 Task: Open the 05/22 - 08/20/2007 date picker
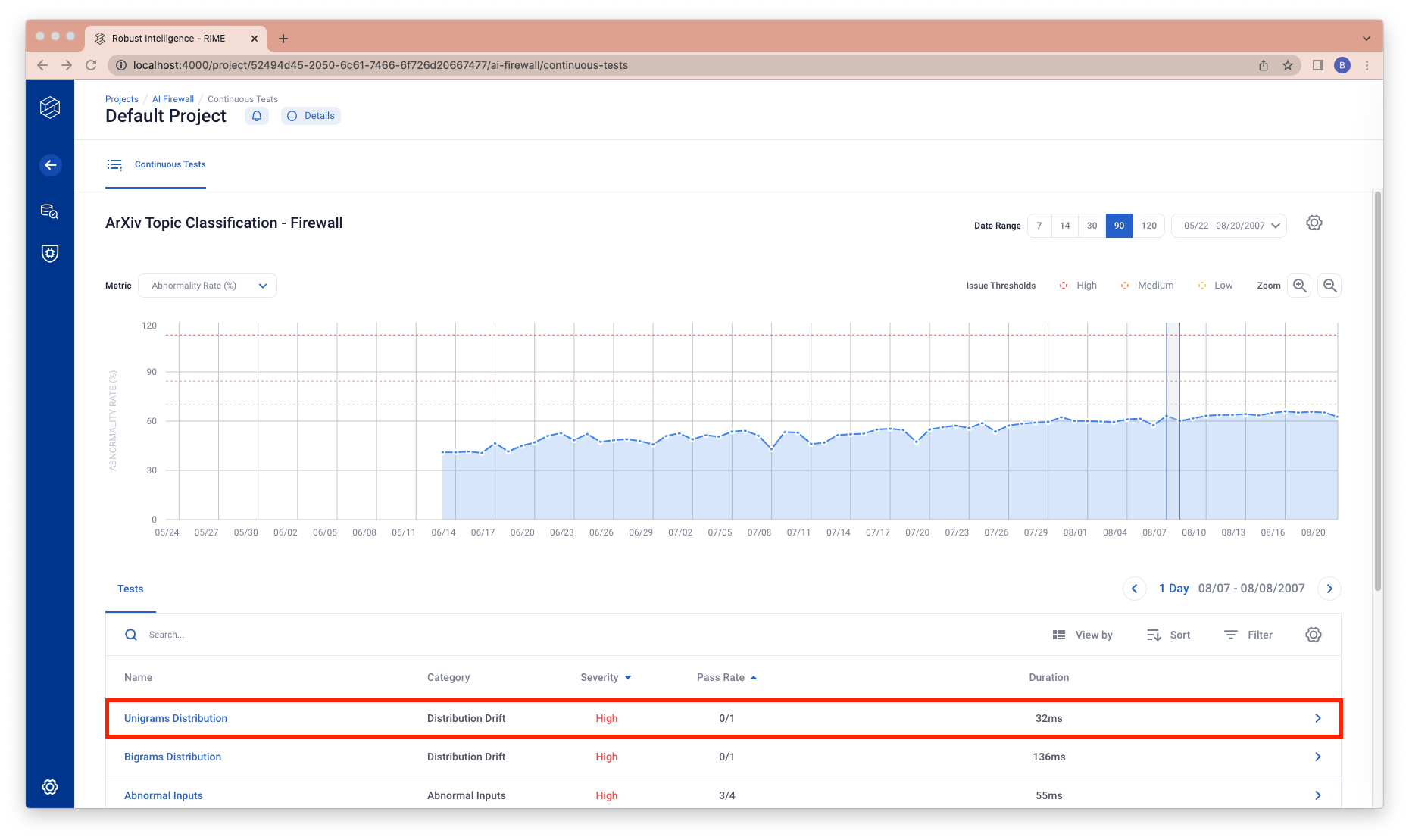[x=1229, y=226]
